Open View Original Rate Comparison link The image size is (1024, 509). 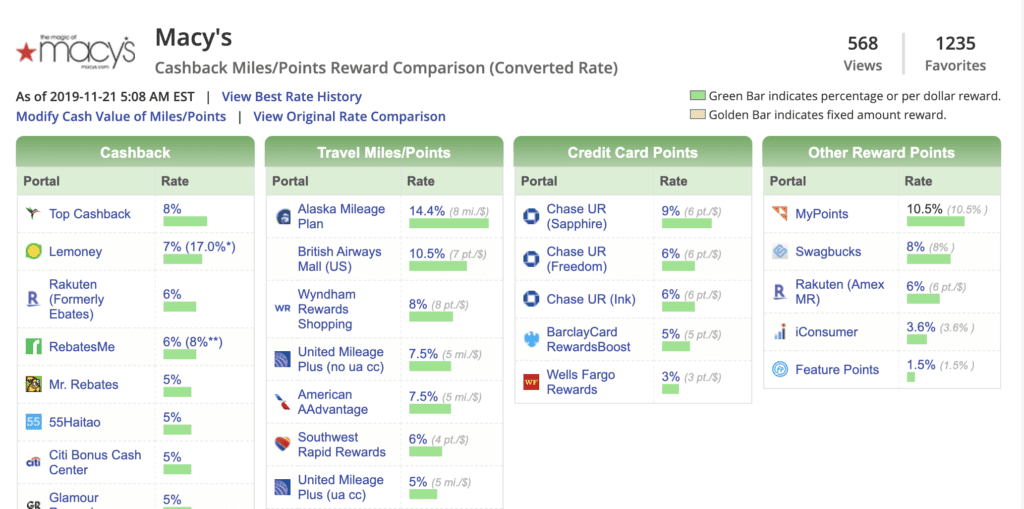click(x=349, y=116)
